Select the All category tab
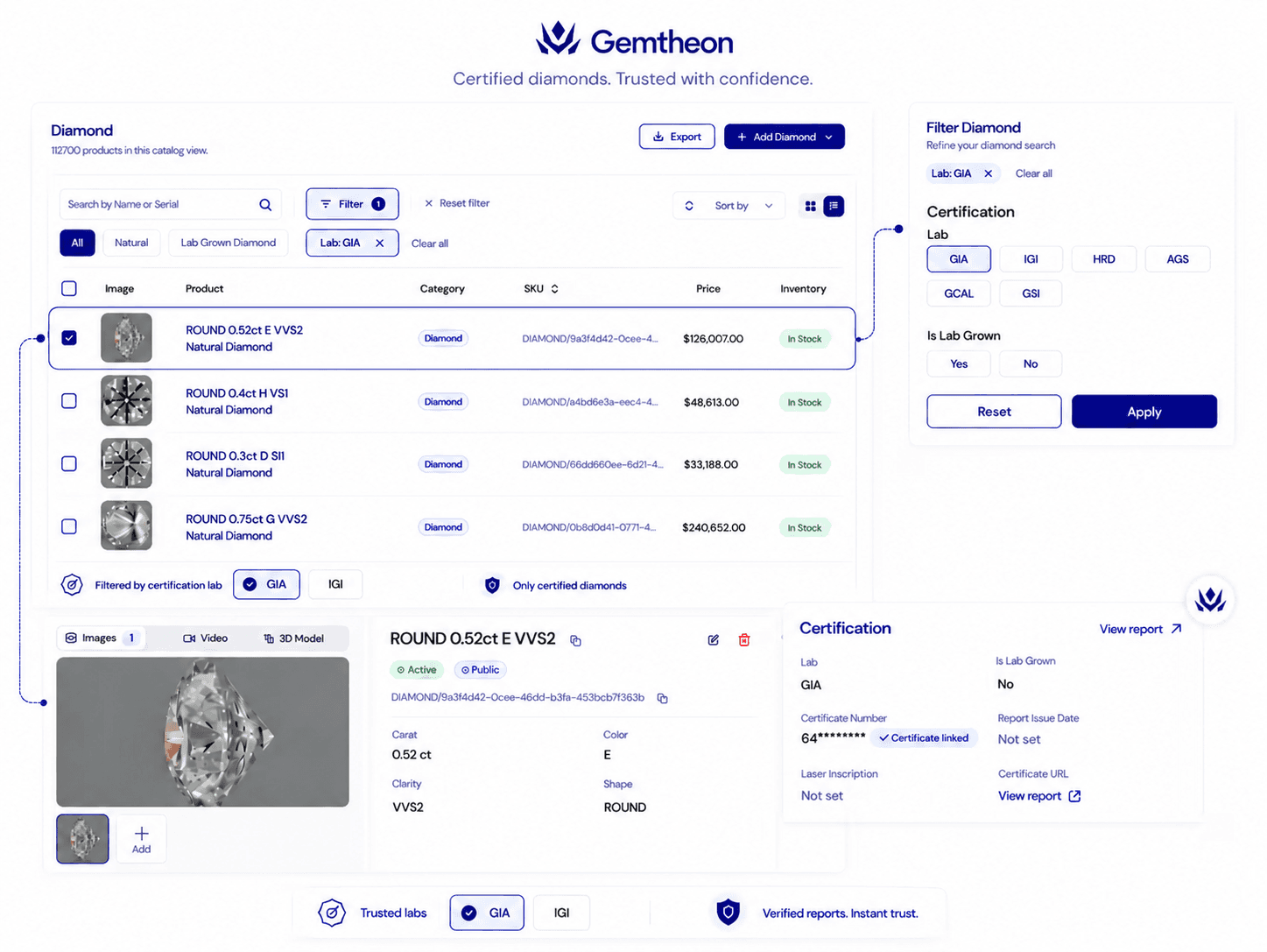This screenshot has width=1267, height=952. pos(77,243)
